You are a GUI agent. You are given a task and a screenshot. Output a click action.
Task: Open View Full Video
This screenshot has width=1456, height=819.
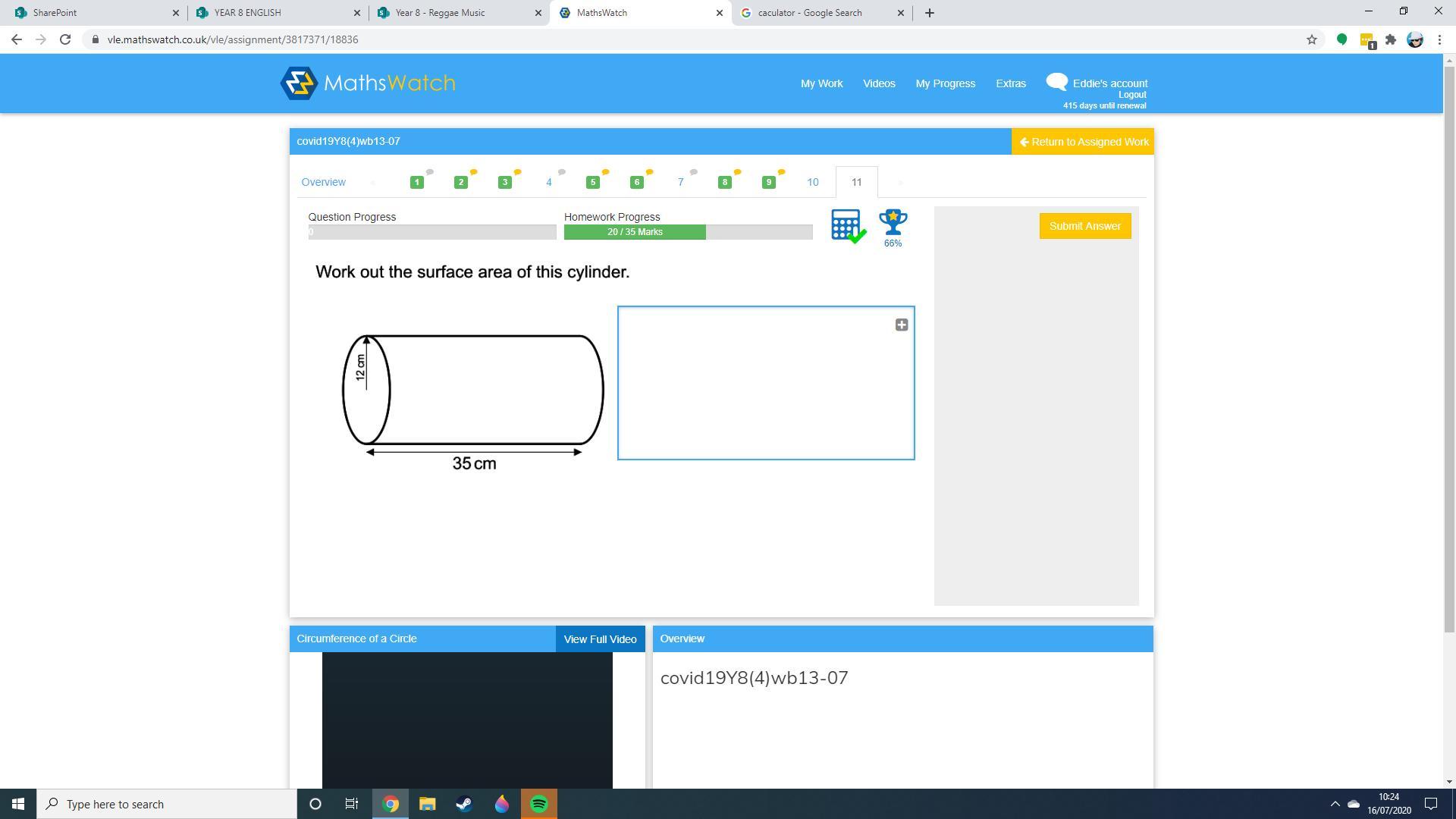(x=600, y=639)
